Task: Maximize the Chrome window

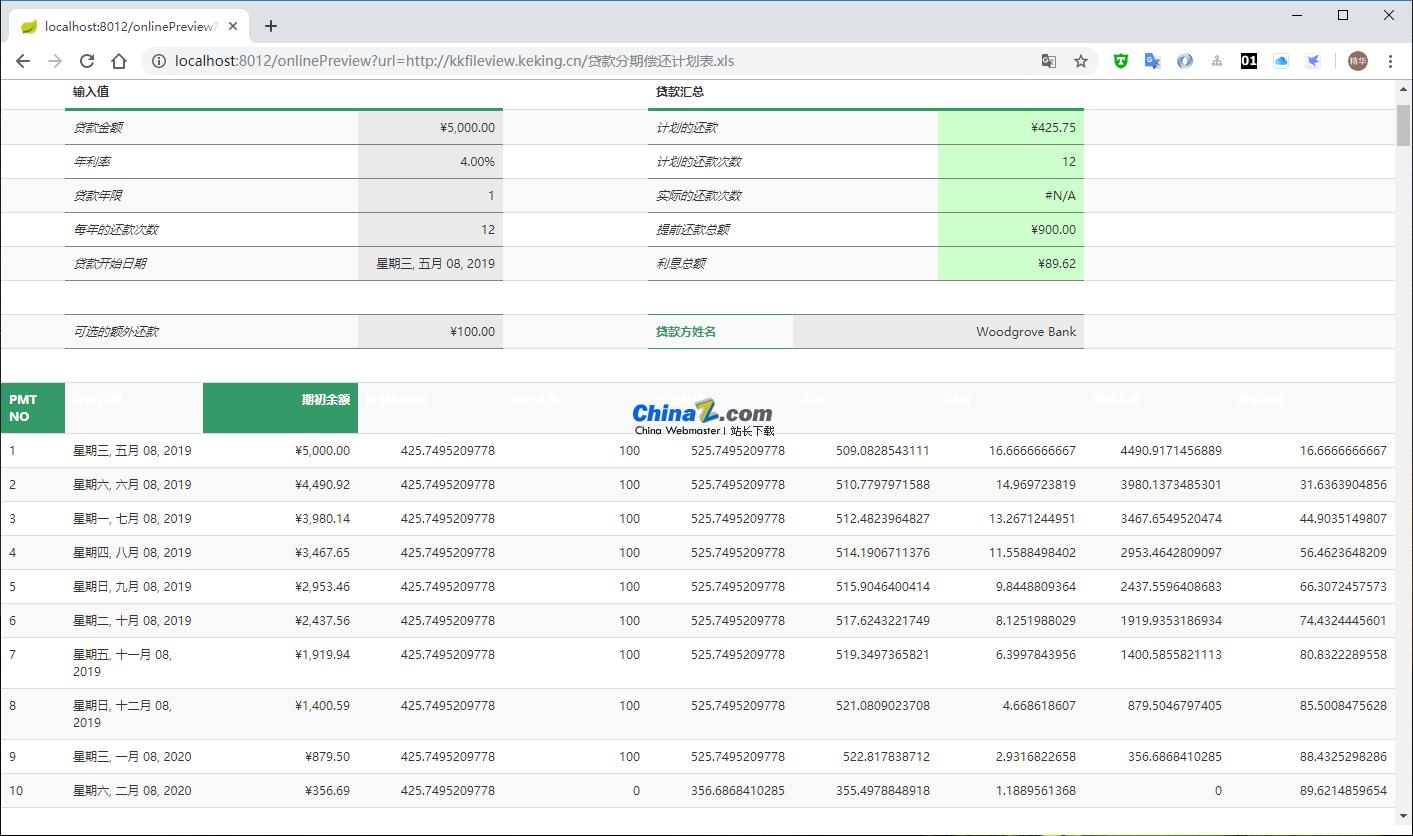Action: click(1343, 15)
